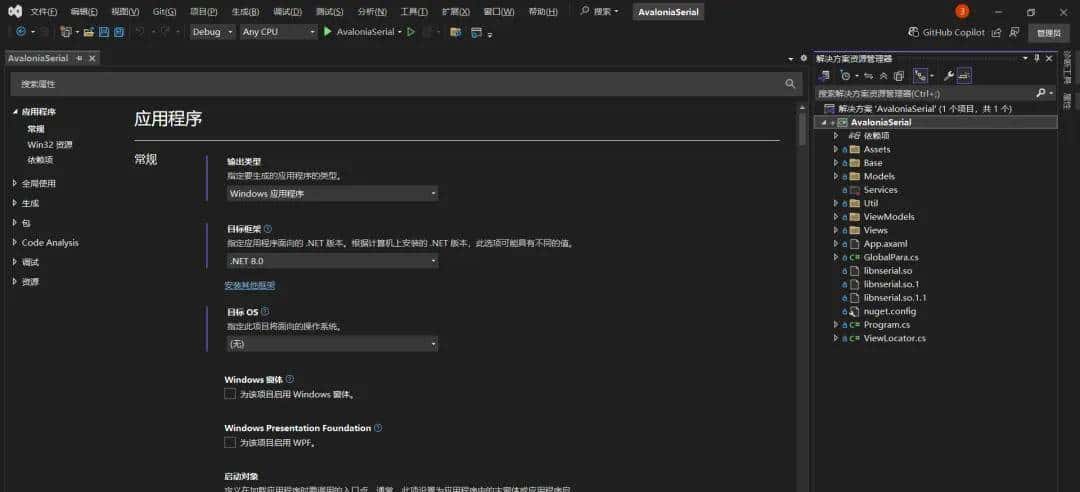This screenshot has height=492, width=1080.
Task: Click the Solution Explorer wrench properties icon
Action: pos(948,75)
